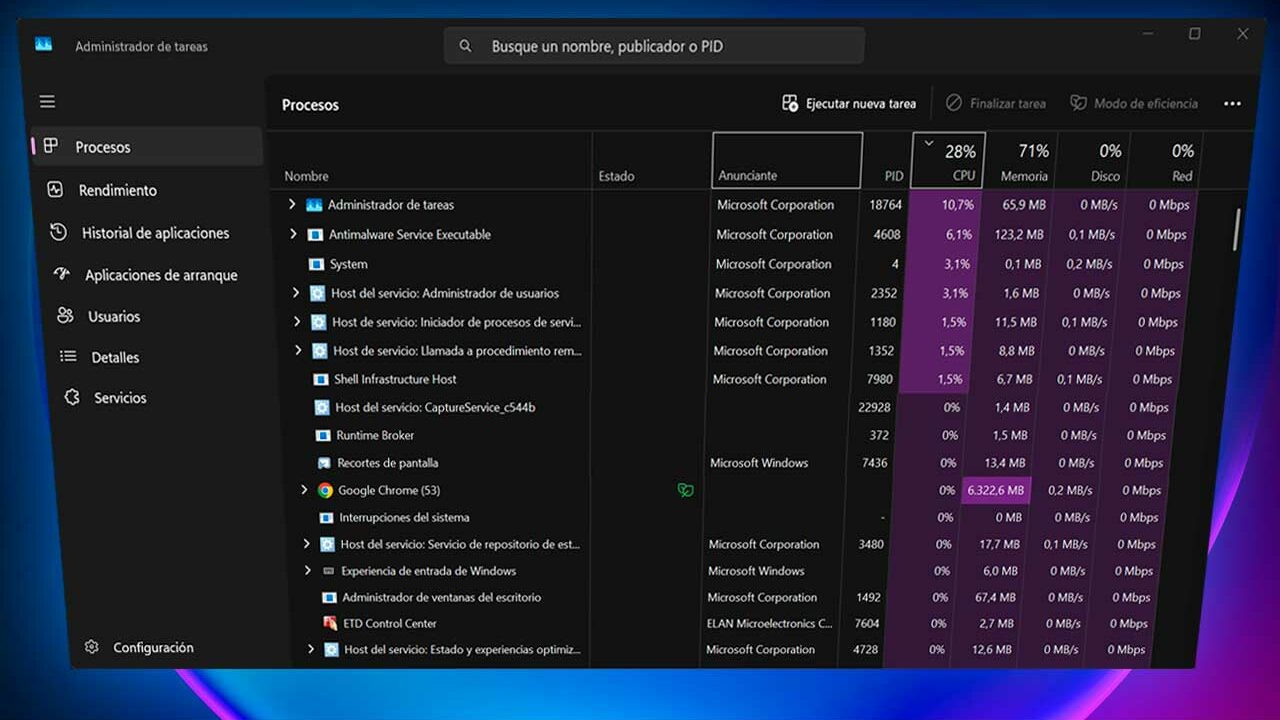
Task: Expand Llamada a procedimiento remoto host
Action: pyautogui.click(x=298, y=350)
